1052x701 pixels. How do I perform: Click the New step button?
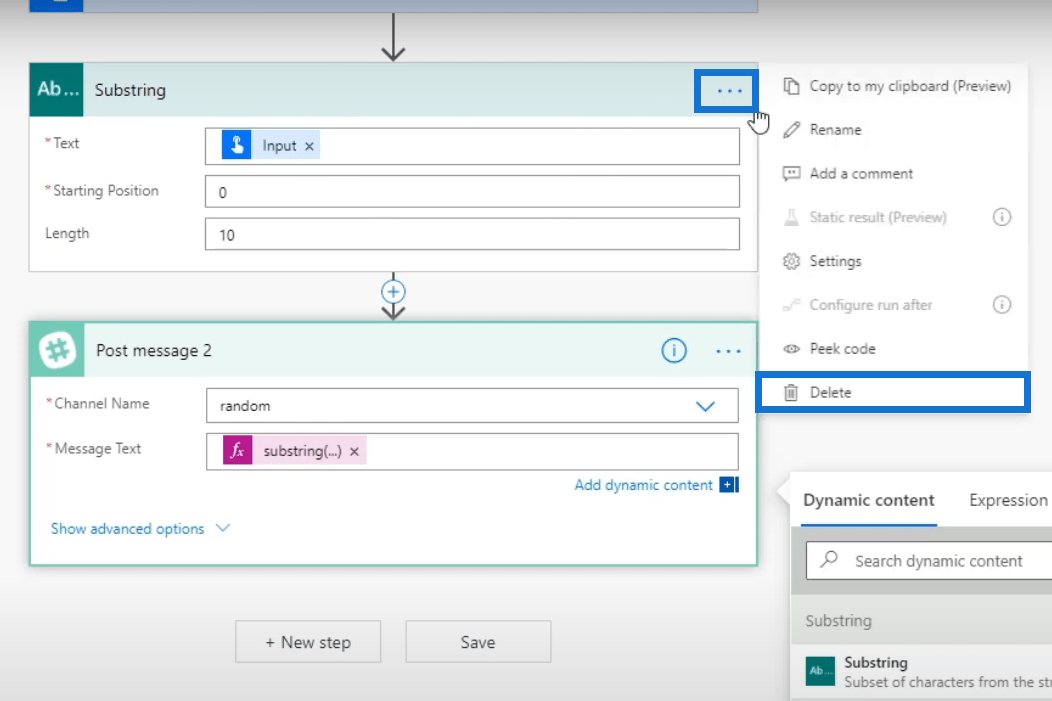click(308, 642)
